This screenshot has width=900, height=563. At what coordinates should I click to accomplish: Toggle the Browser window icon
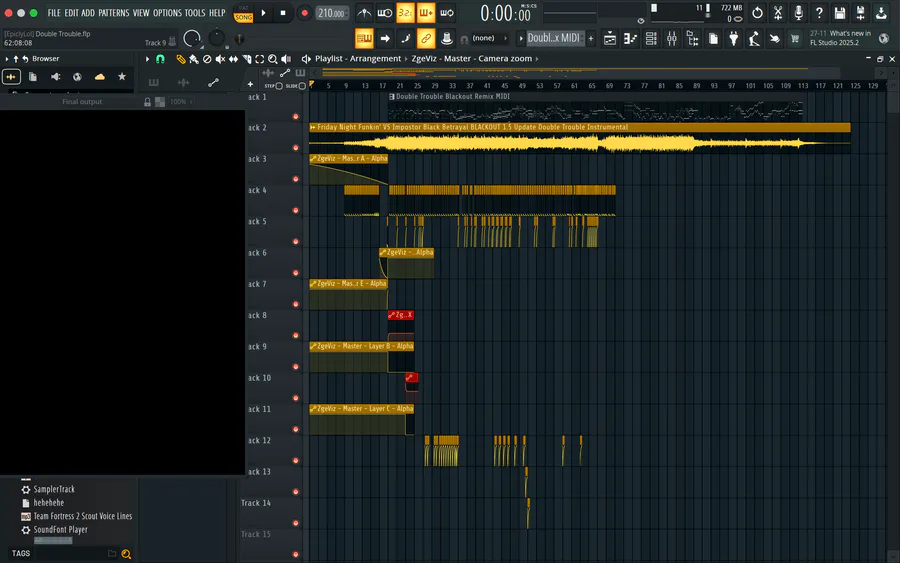click(692, 38)
